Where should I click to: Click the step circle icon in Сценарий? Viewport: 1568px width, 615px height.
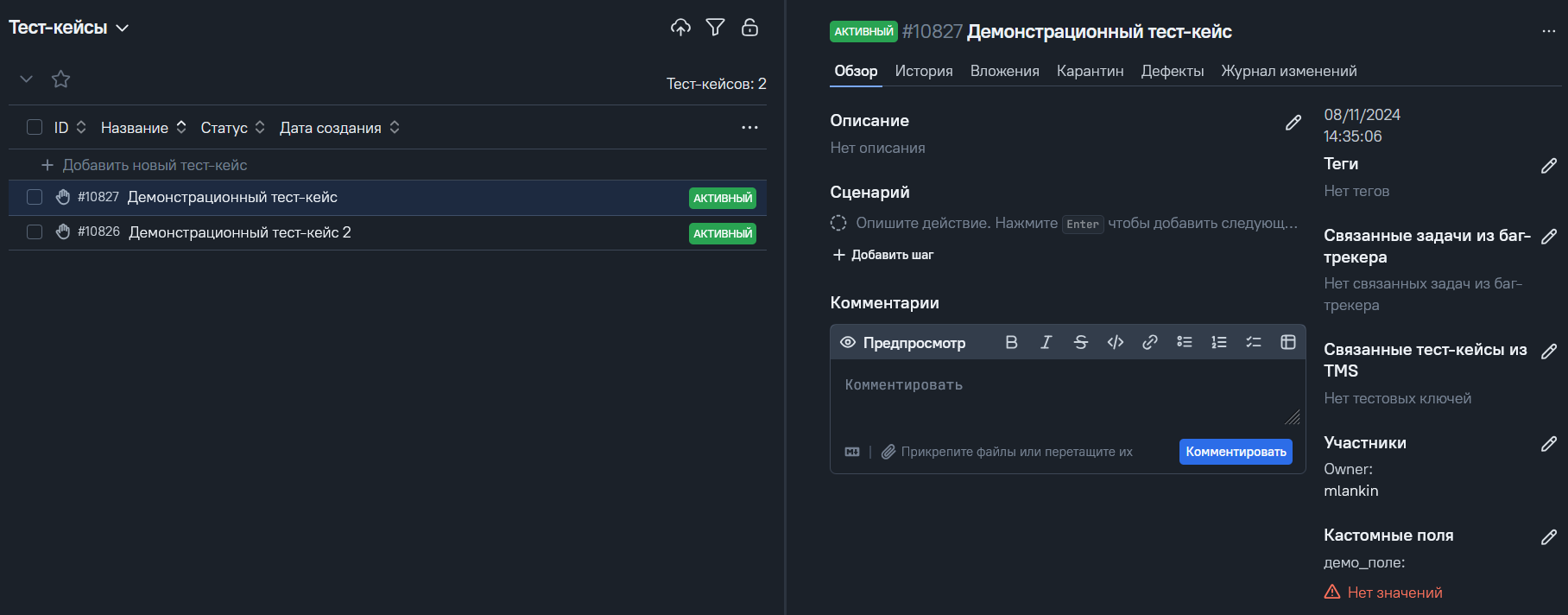tap(838, 223)
